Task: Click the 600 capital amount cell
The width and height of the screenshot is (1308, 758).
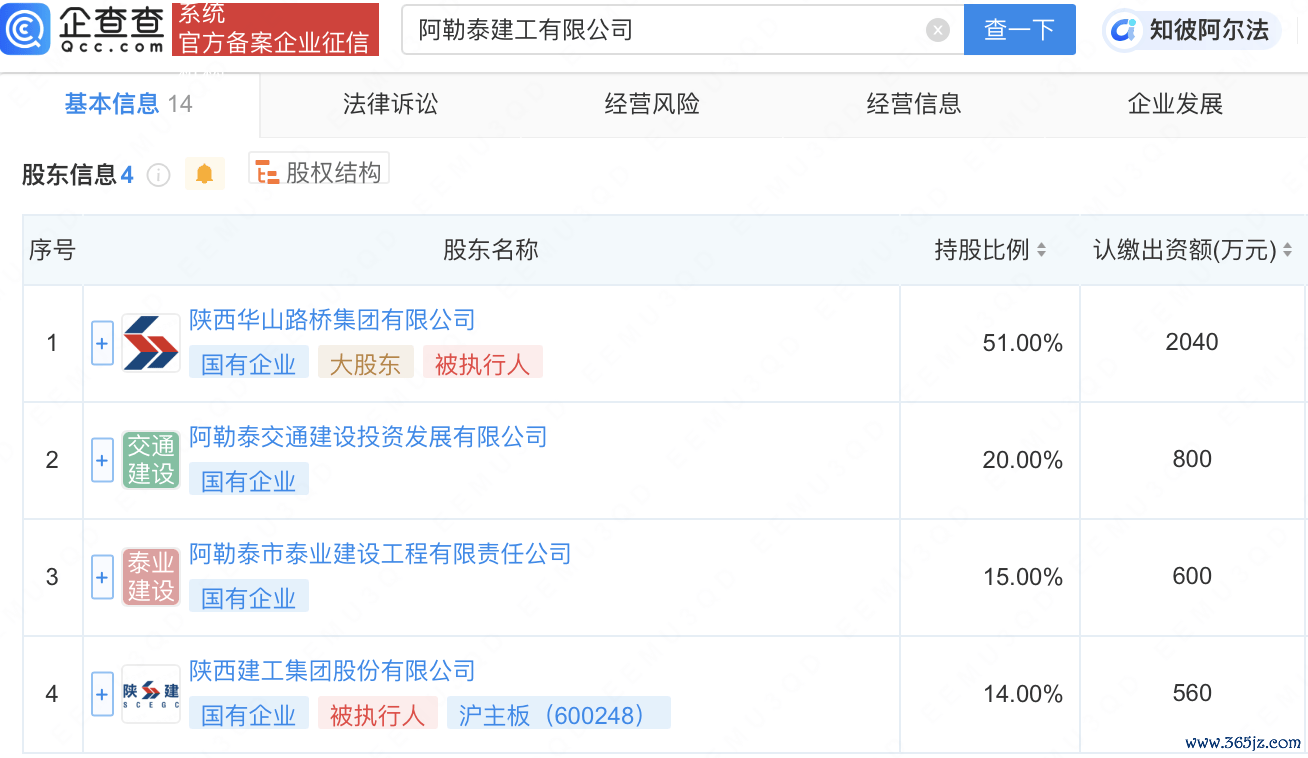Action: (1192, 577)
